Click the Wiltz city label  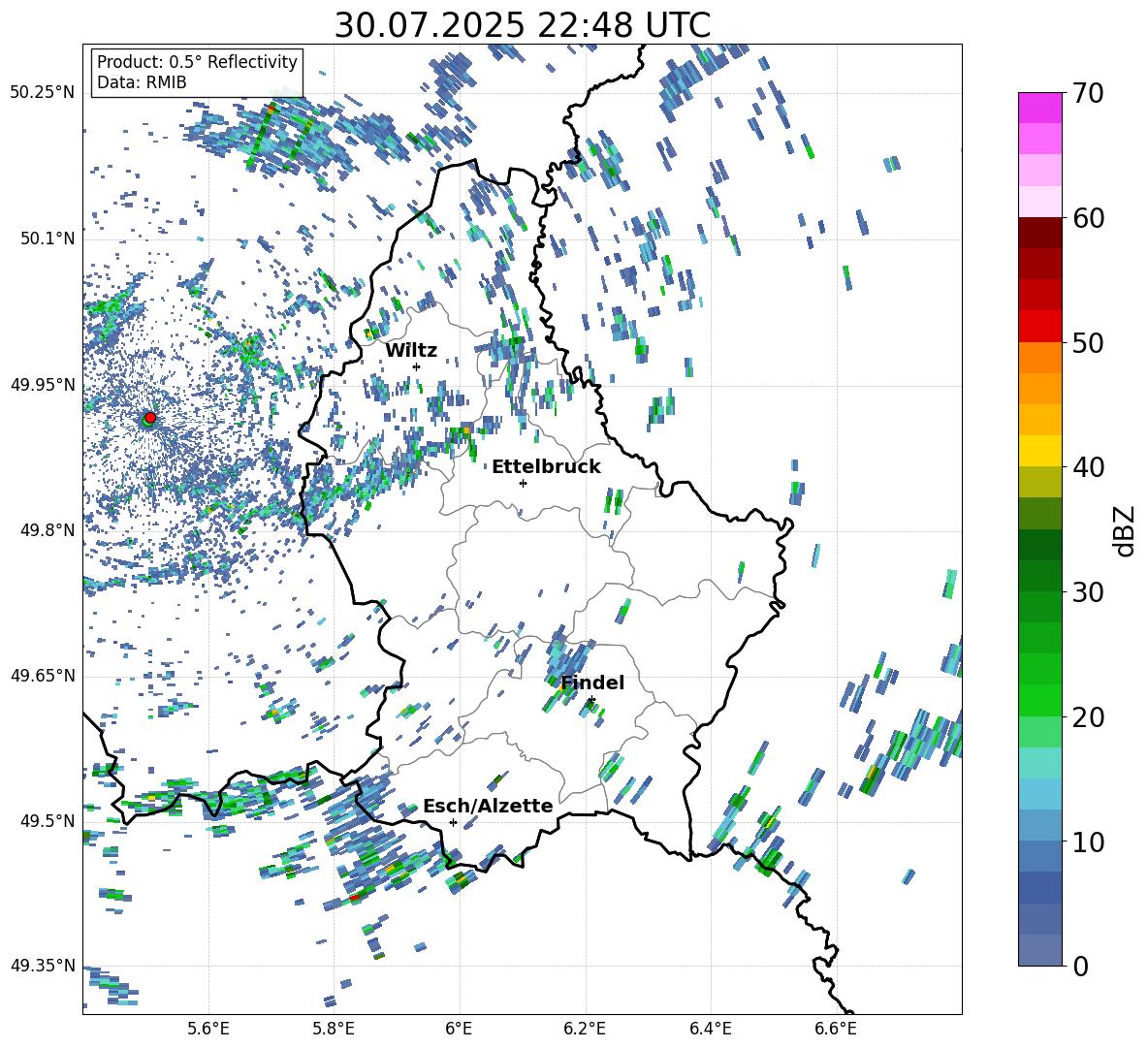pos(411,350)
